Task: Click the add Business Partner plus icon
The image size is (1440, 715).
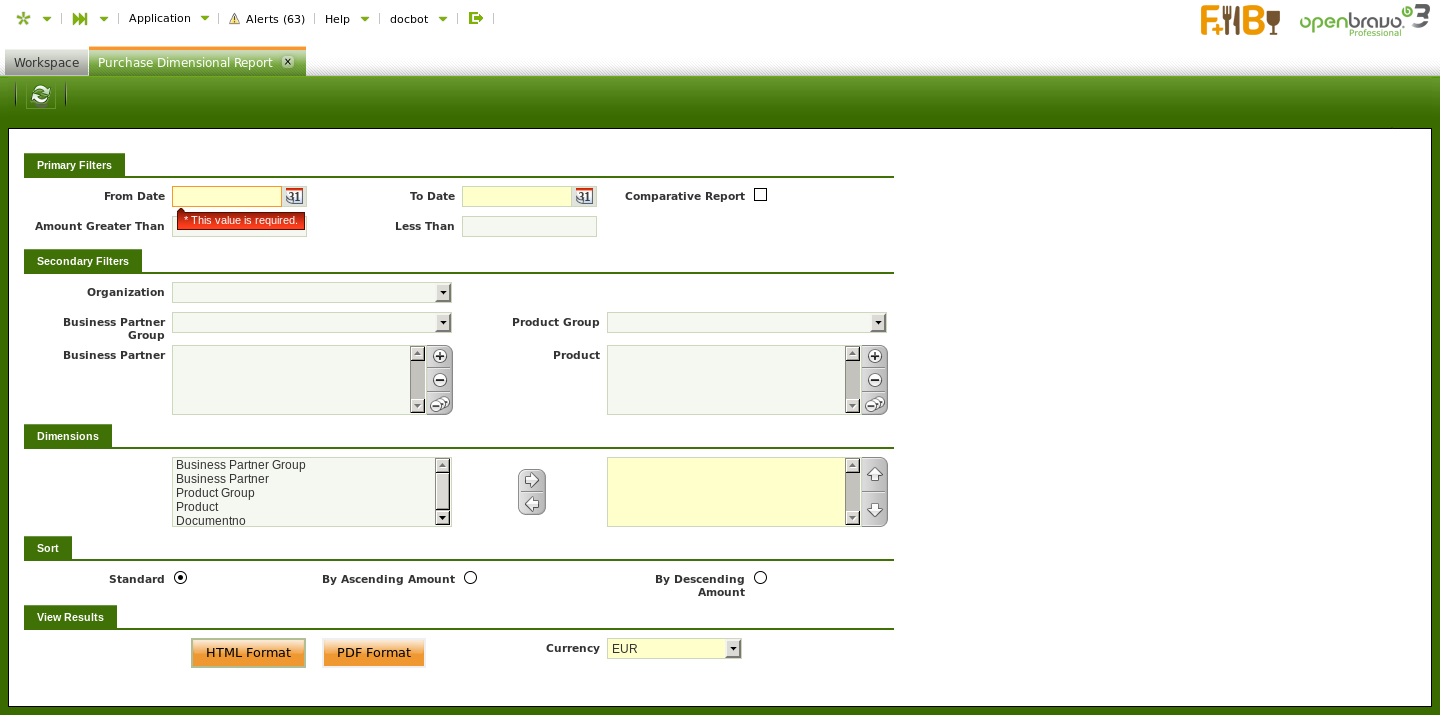Action: (x=440, y=356)
